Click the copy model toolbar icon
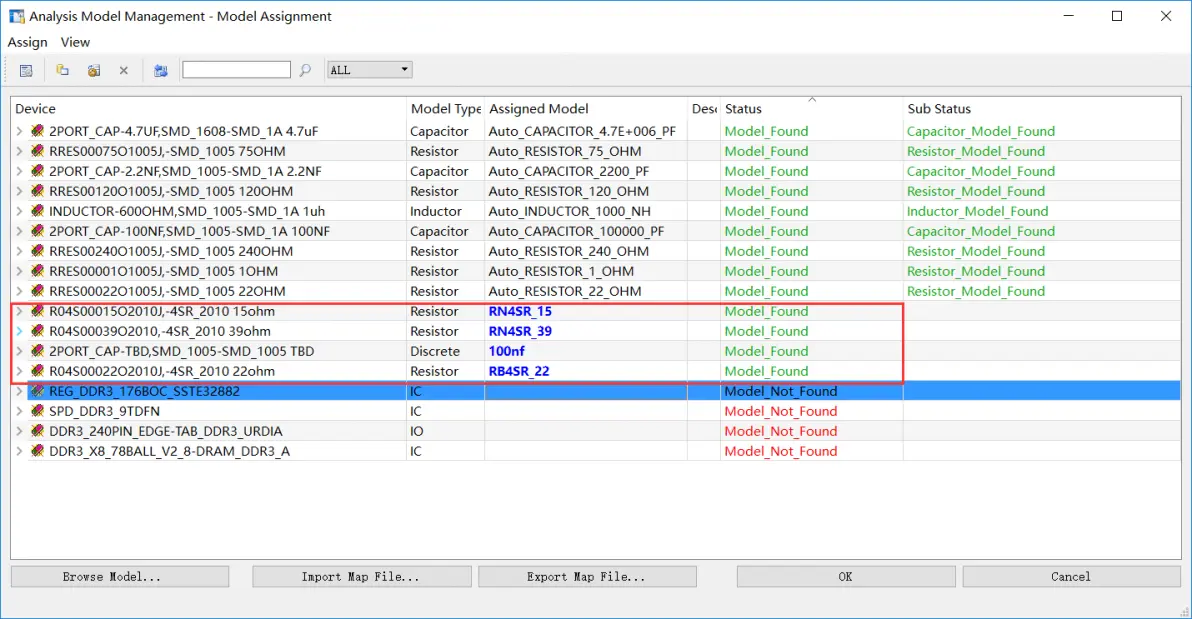The height and width of the screenshot is (619, 1192). tap(62, 70)
